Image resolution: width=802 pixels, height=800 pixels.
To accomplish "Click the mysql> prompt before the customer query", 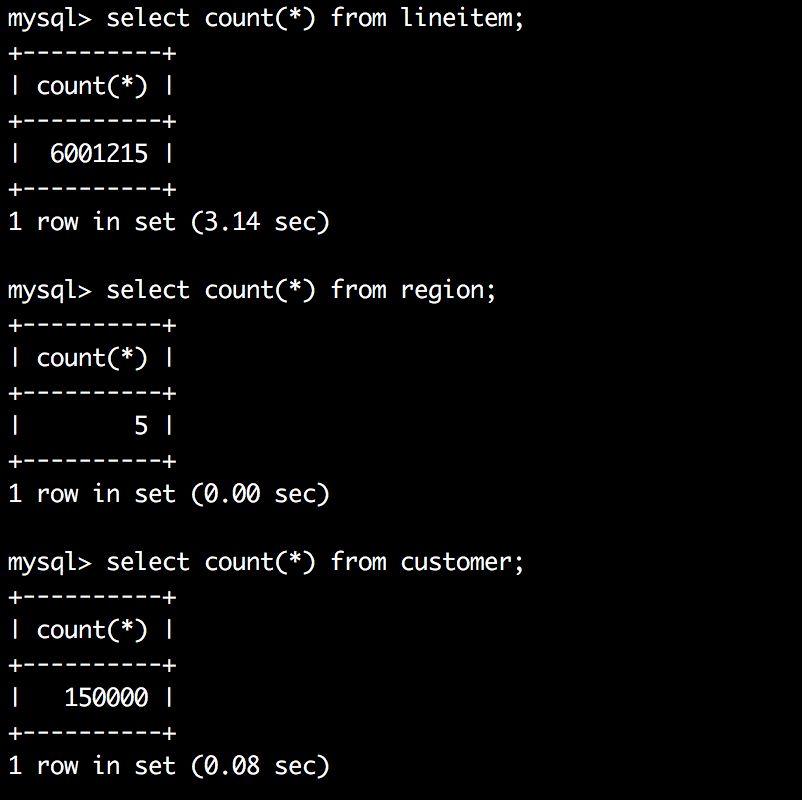I will coord(49,562).
